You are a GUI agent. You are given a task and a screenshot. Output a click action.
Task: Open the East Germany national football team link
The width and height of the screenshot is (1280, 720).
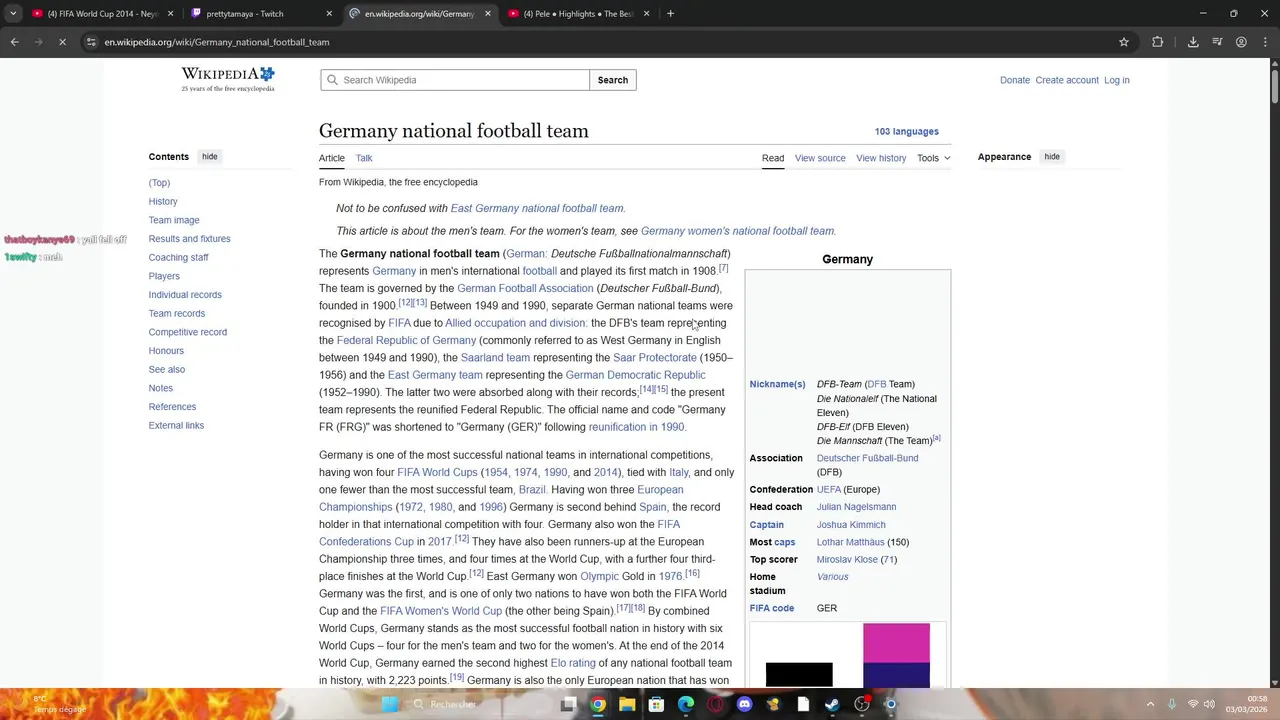click(537, 208)
